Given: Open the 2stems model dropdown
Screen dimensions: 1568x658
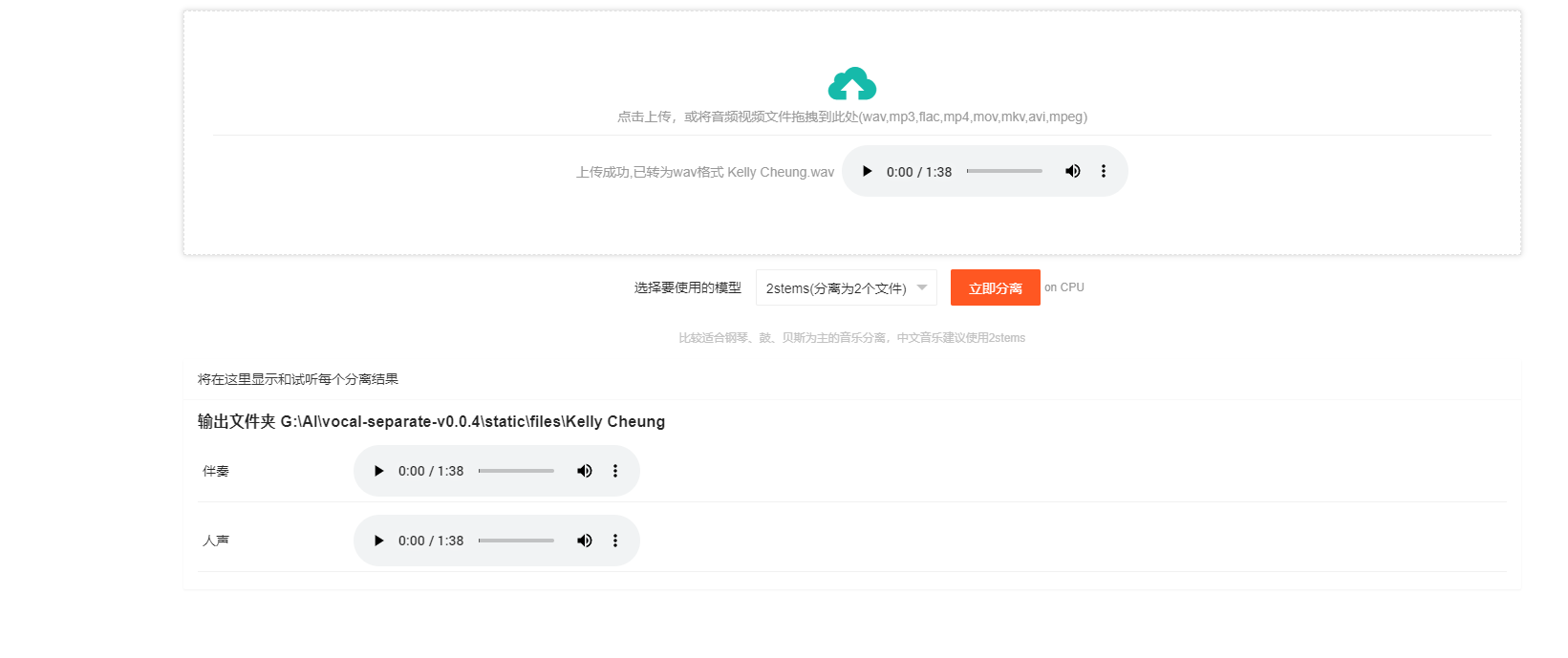Looking at the screenshot, I should 847,287.
